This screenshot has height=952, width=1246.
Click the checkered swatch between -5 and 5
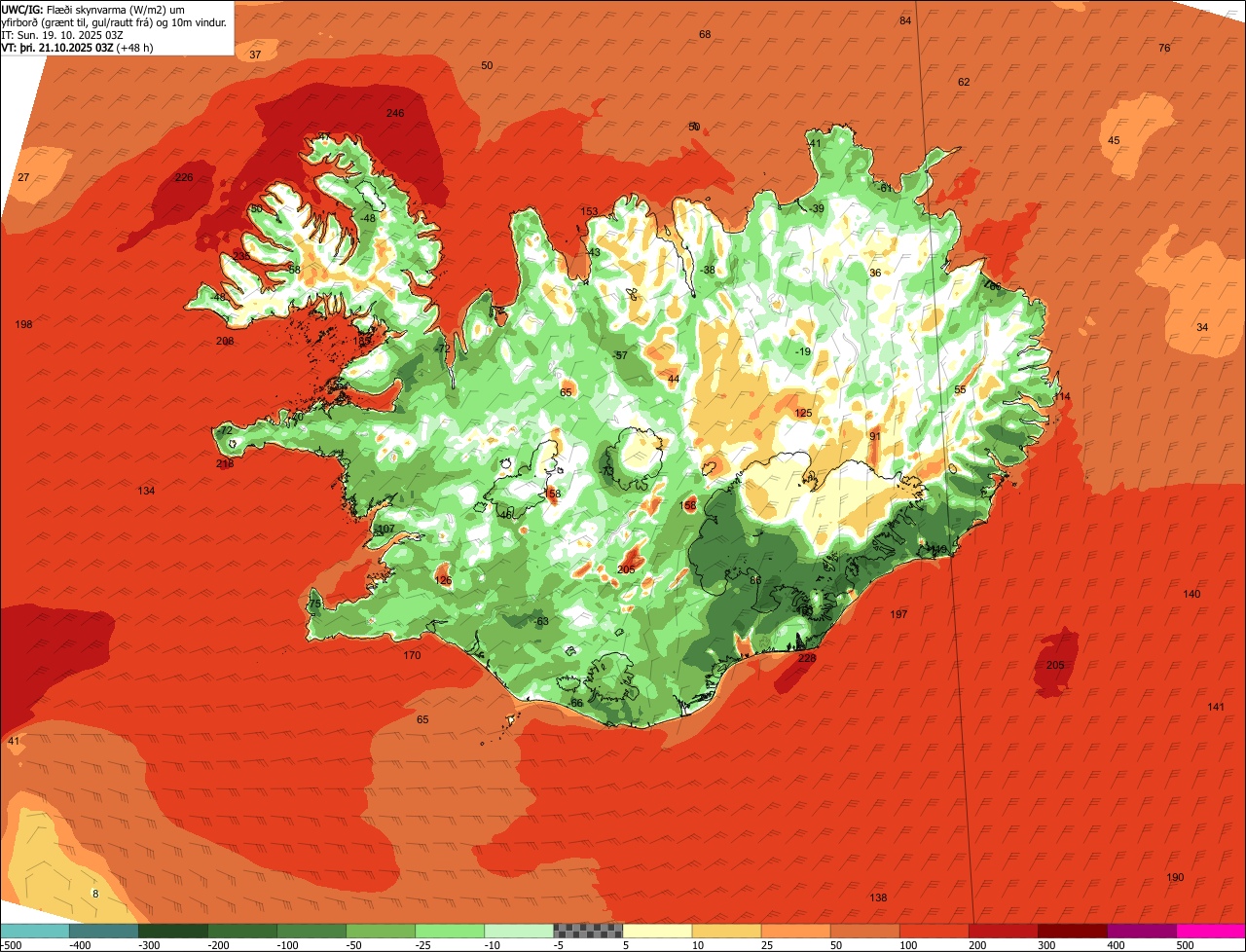pyautogui.click(x=588, y=931)
